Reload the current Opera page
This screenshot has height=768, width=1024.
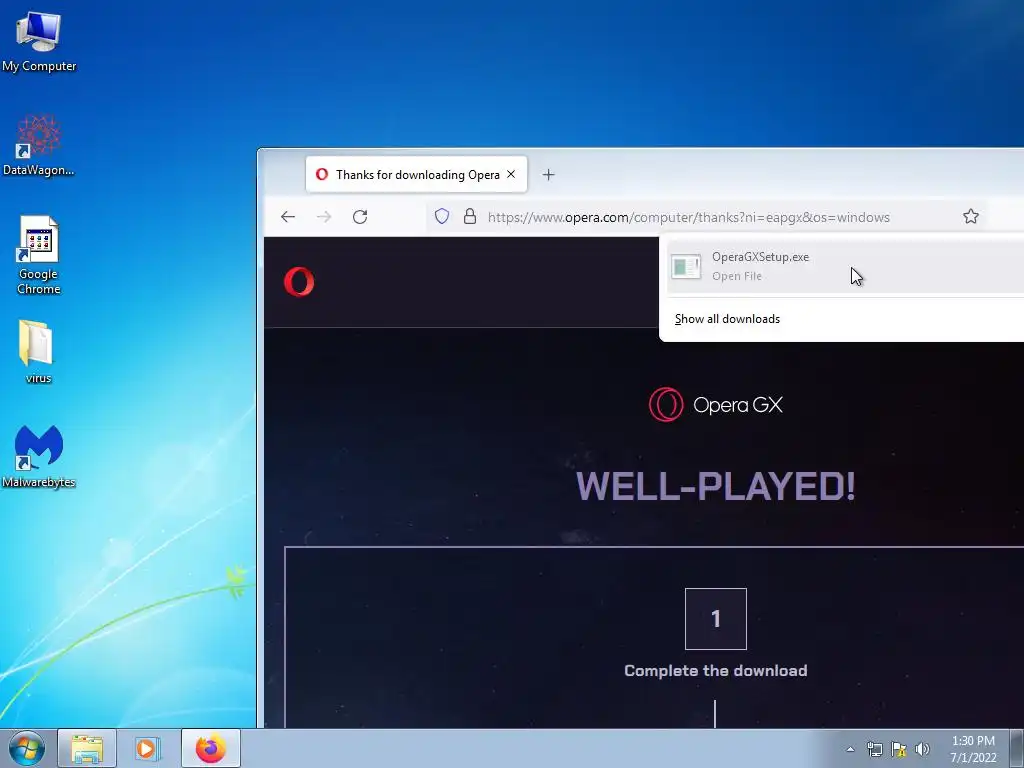pyautogui.click(x=360, y=217)
